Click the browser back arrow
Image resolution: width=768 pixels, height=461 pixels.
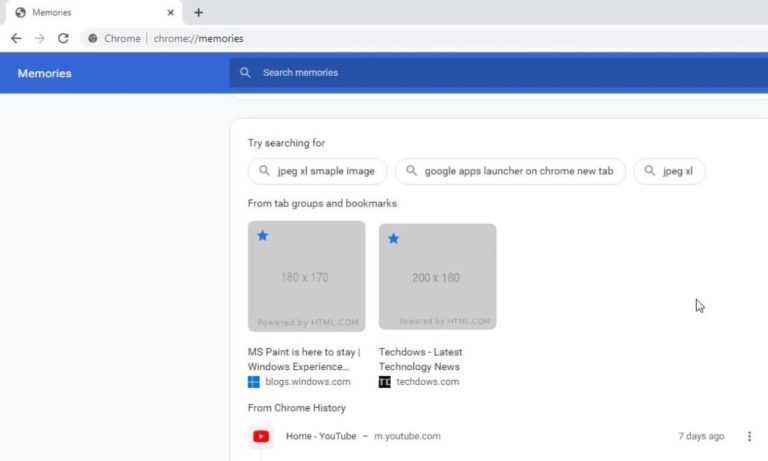[16, 38]
